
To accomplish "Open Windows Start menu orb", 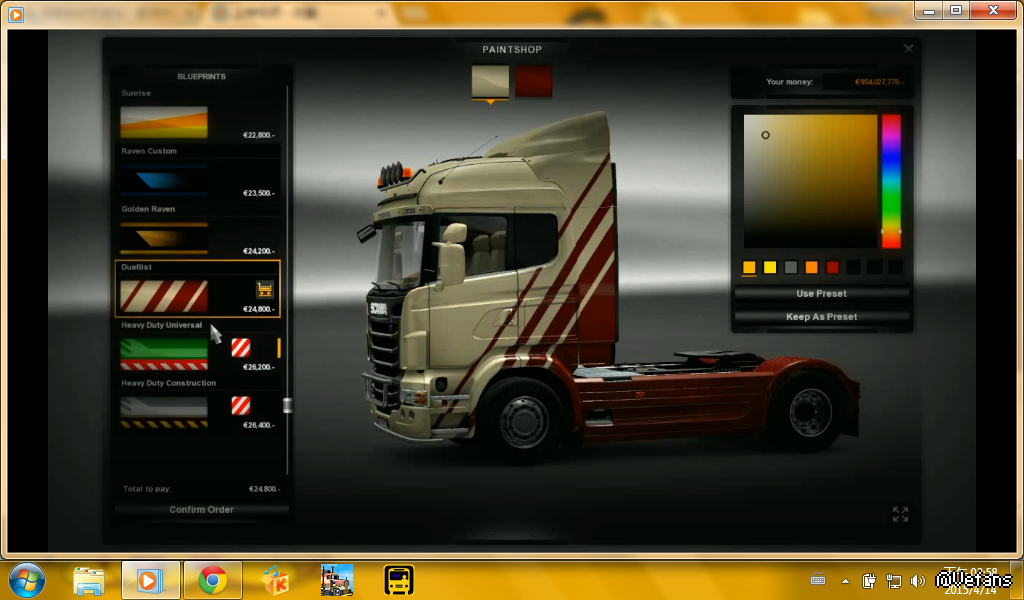I will (x=27, y=580).
